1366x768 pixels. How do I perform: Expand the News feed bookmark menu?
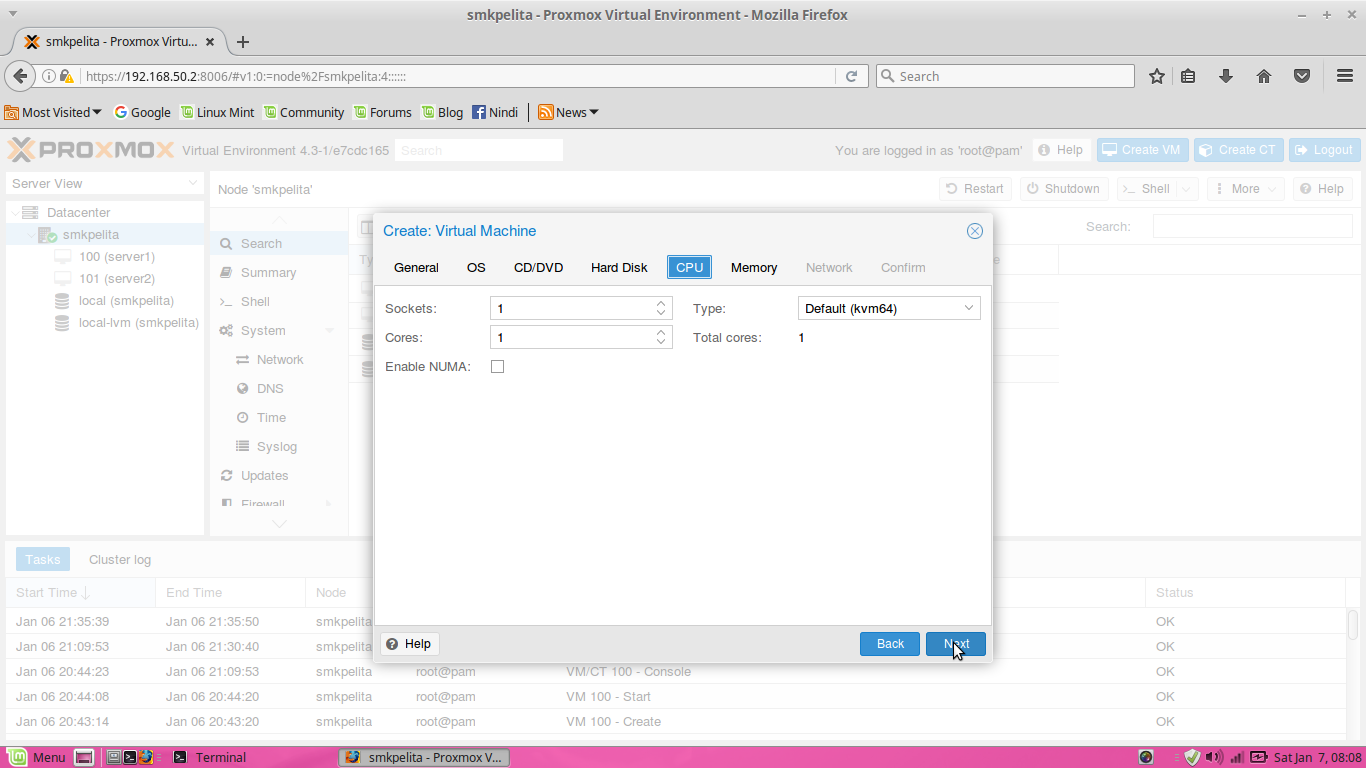[x=568, y=112]
